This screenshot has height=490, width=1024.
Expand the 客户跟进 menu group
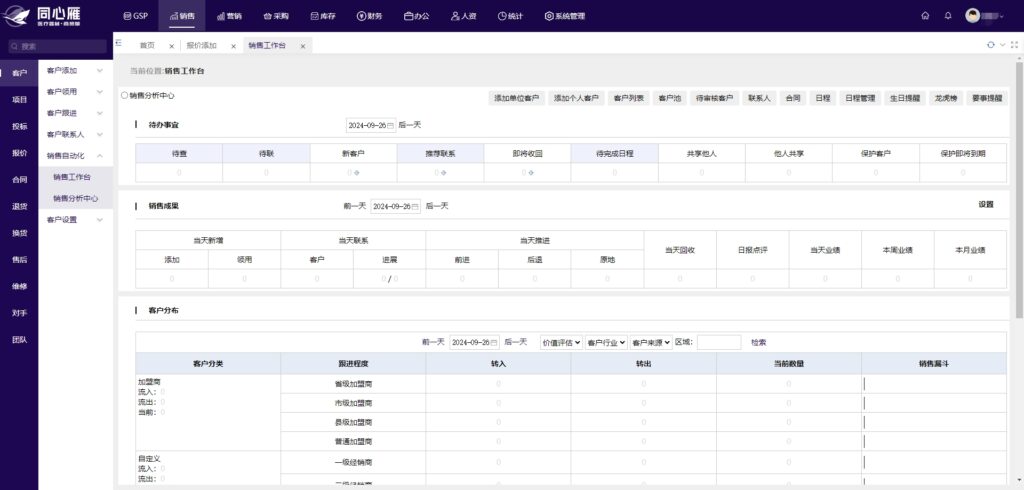click(74, 113)
